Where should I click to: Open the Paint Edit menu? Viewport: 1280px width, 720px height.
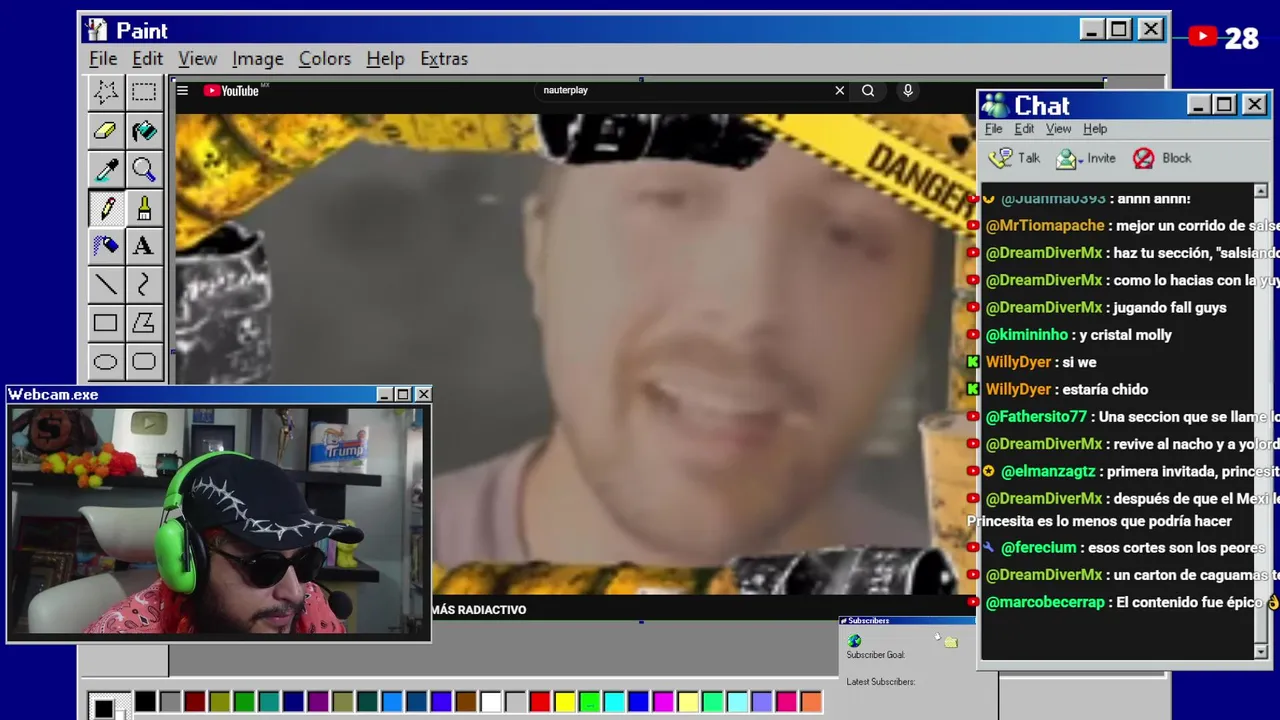tap(147, 59)
